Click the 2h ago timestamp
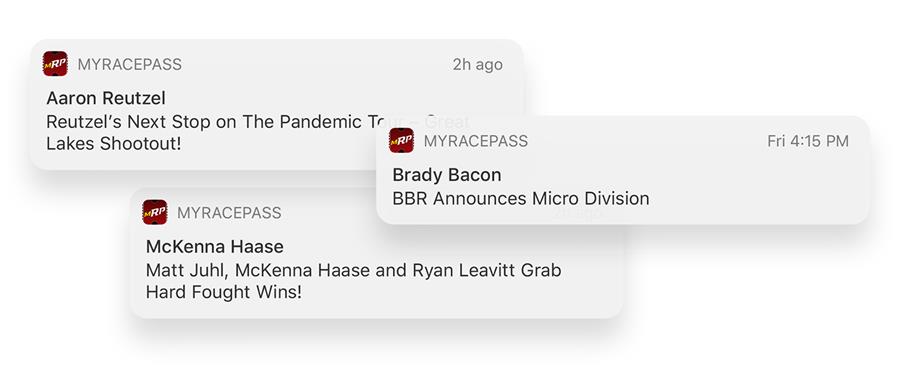Screen dimensions: 900x385 (x=478, y=64)
